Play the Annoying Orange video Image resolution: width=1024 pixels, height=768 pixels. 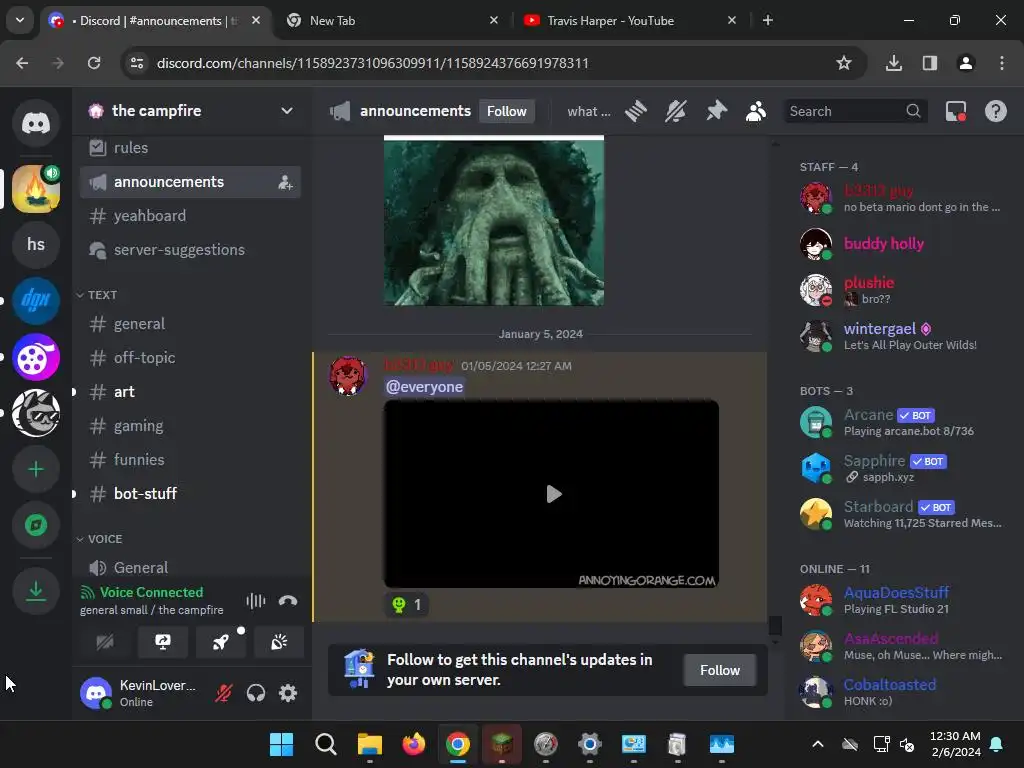(x=552, y=494)
